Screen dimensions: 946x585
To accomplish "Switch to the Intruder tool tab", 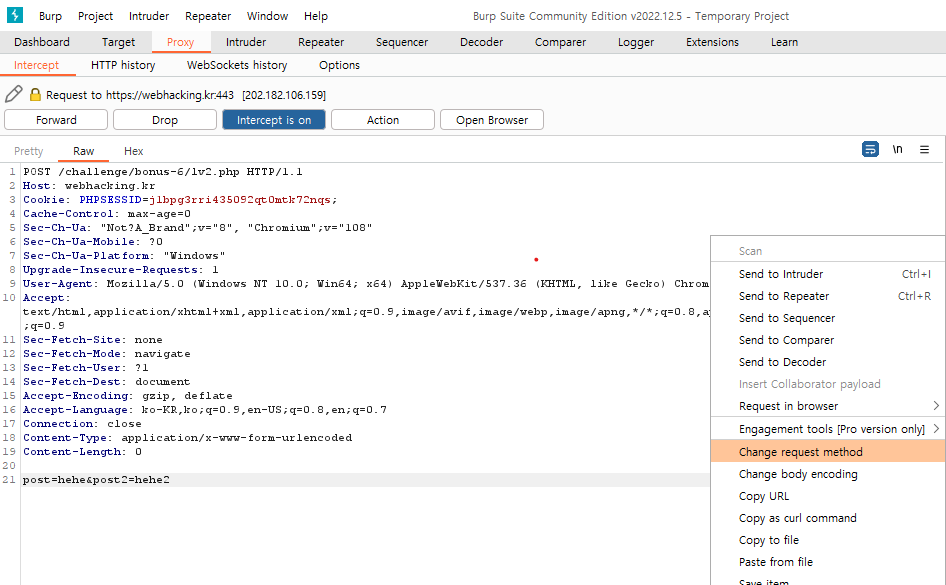I will click(246, 42).
